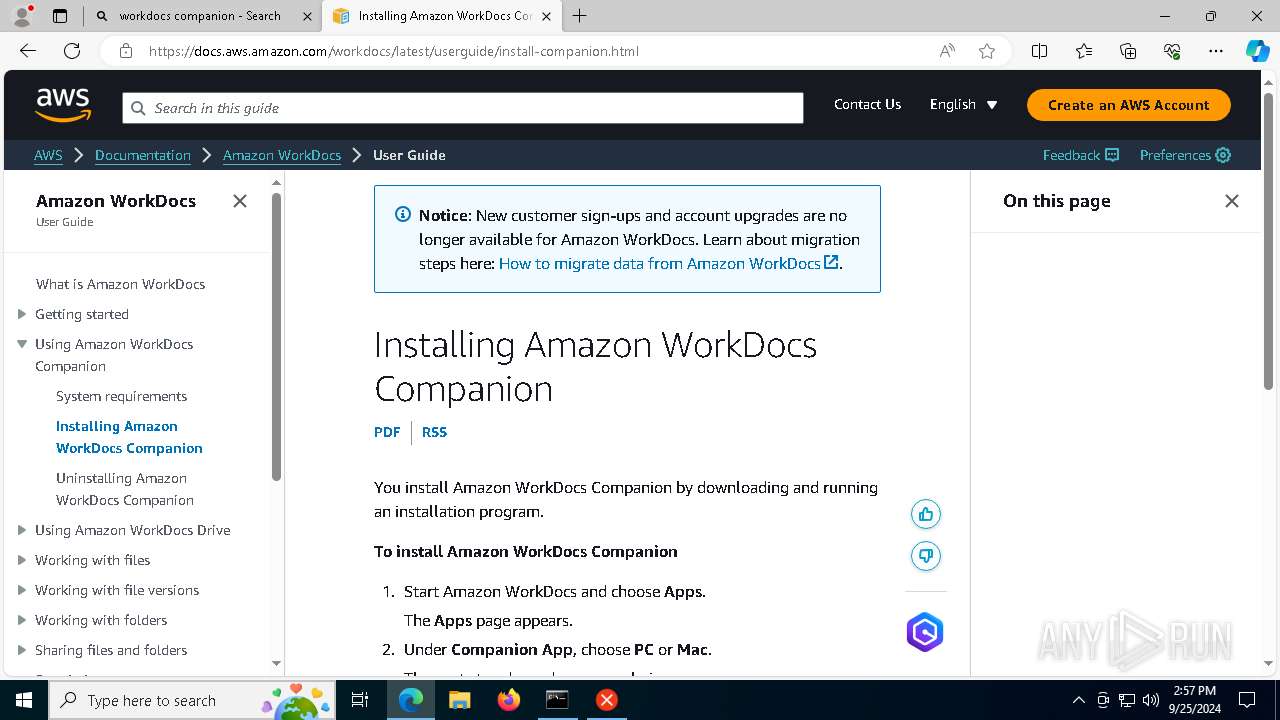Open Edge Settings and more menu
The height and width of the screenshot is (720, 1280).
[1216, 51]
